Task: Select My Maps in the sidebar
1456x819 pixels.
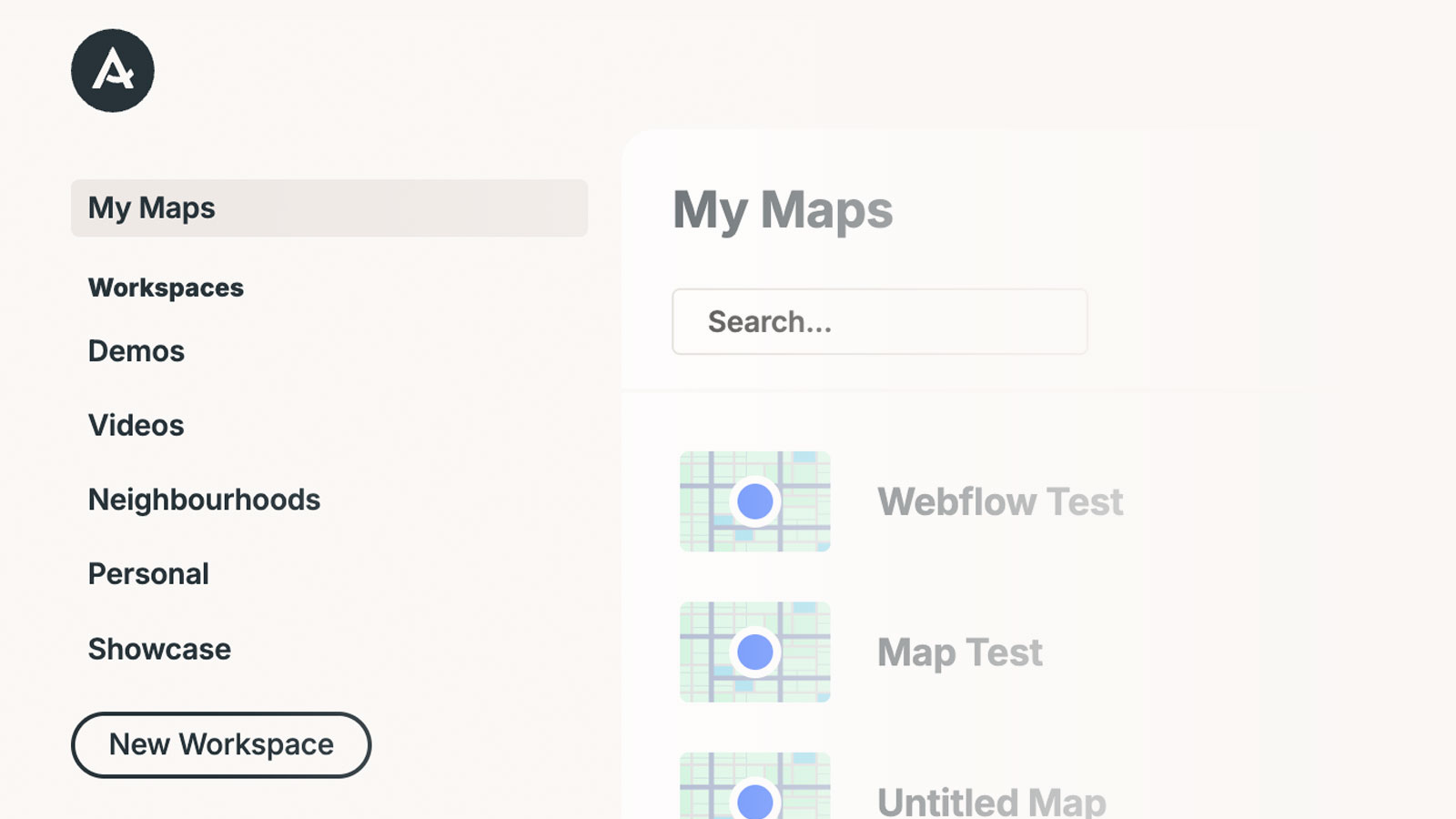Action: click(x=151, y=208)
